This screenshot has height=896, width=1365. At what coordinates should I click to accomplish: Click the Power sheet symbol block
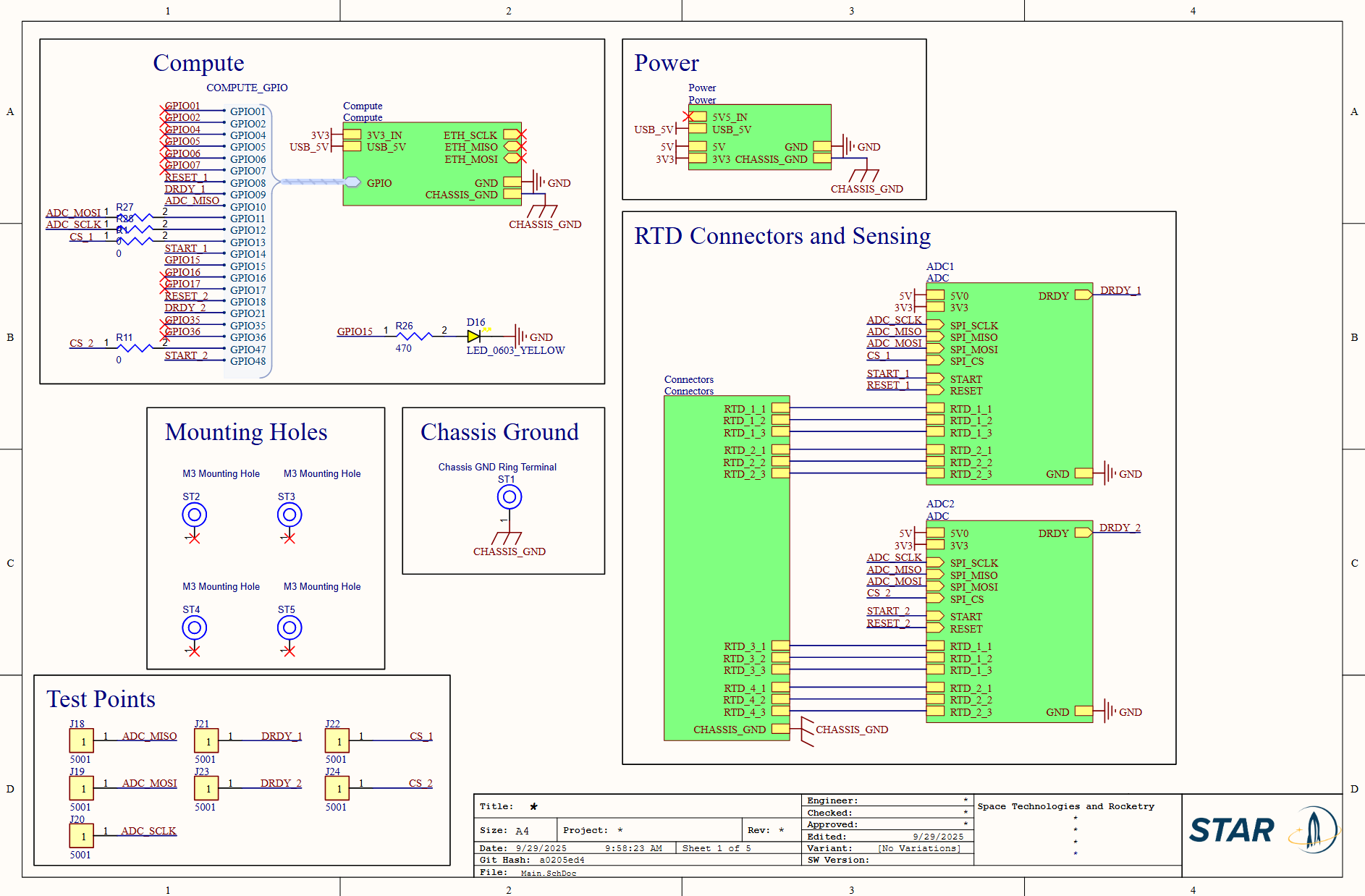click(x=758, y=137)
